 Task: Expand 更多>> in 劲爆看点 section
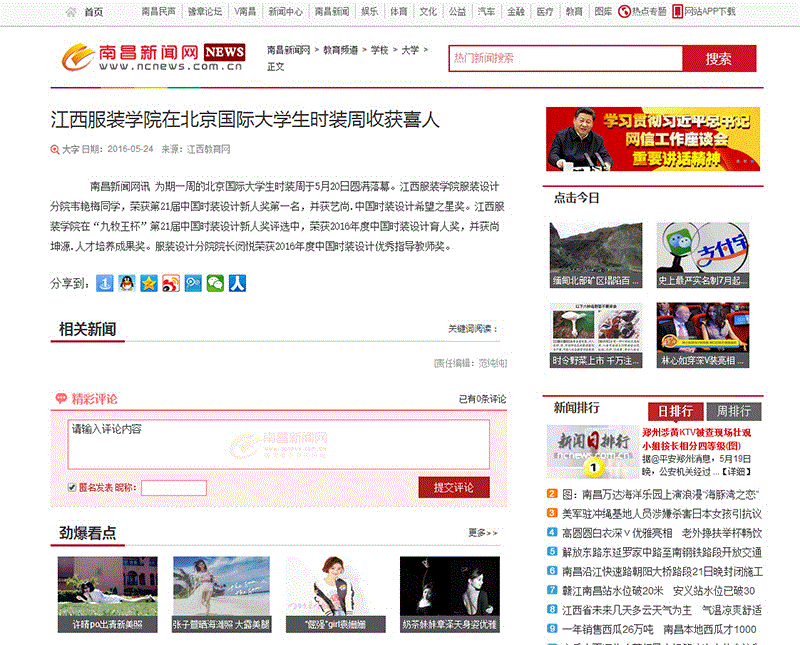pos(482,533)
